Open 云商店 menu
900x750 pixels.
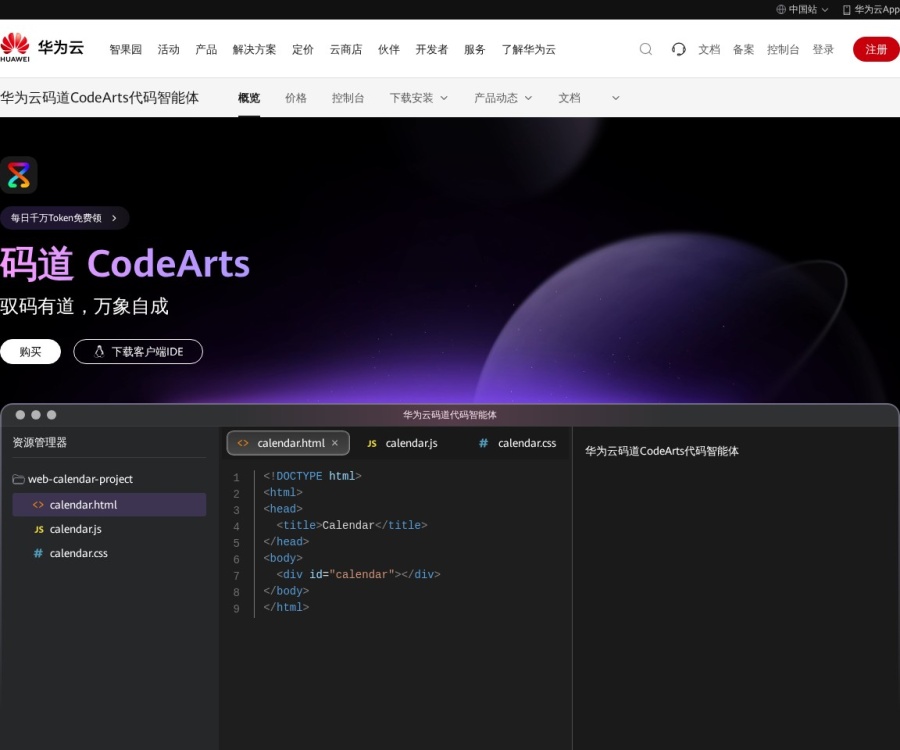coord(346,49)
